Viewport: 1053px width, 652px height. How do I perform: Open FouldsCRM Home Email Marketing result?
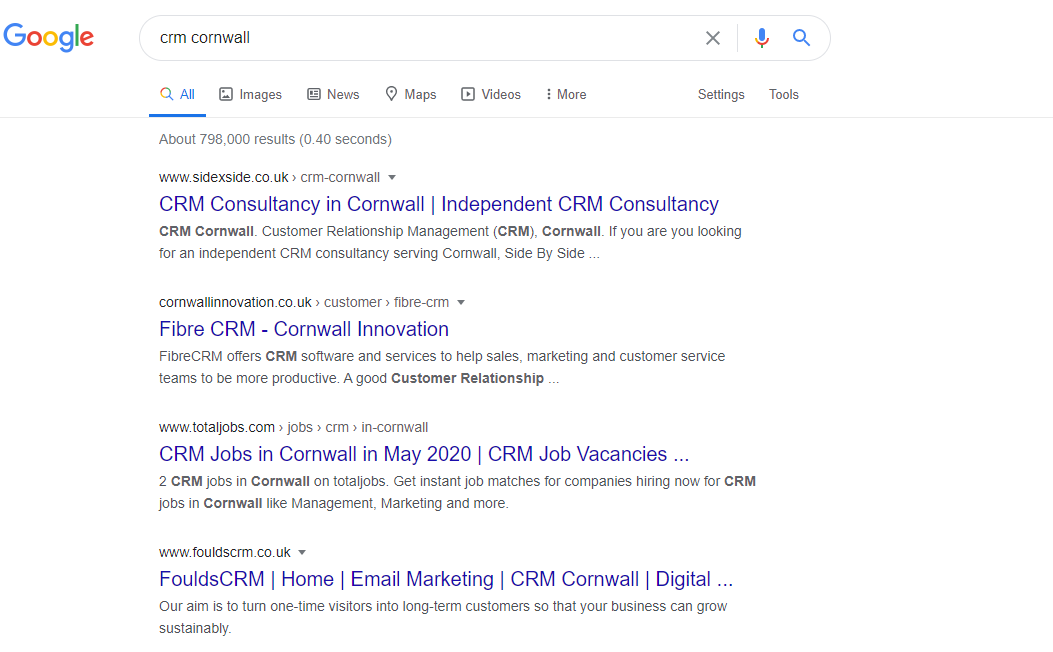446,579
